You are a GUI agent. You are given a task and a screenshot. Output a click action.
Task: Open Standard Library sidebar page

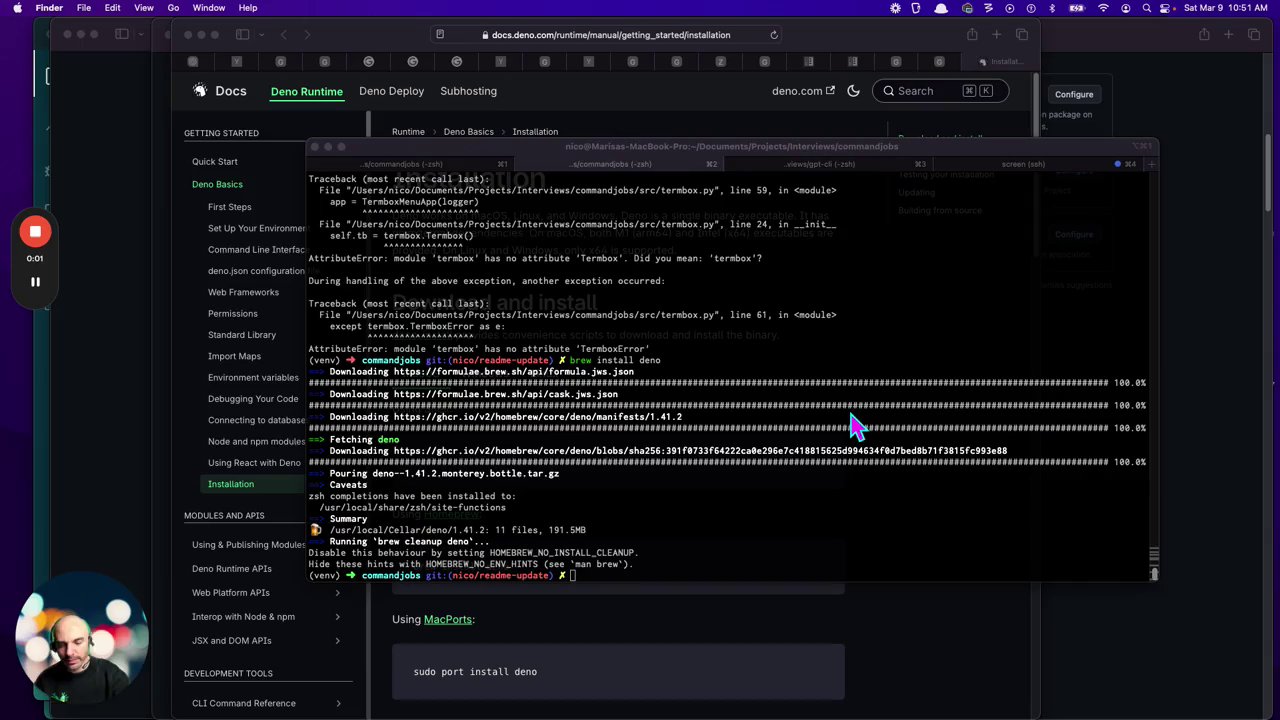(x=242, y=335)
